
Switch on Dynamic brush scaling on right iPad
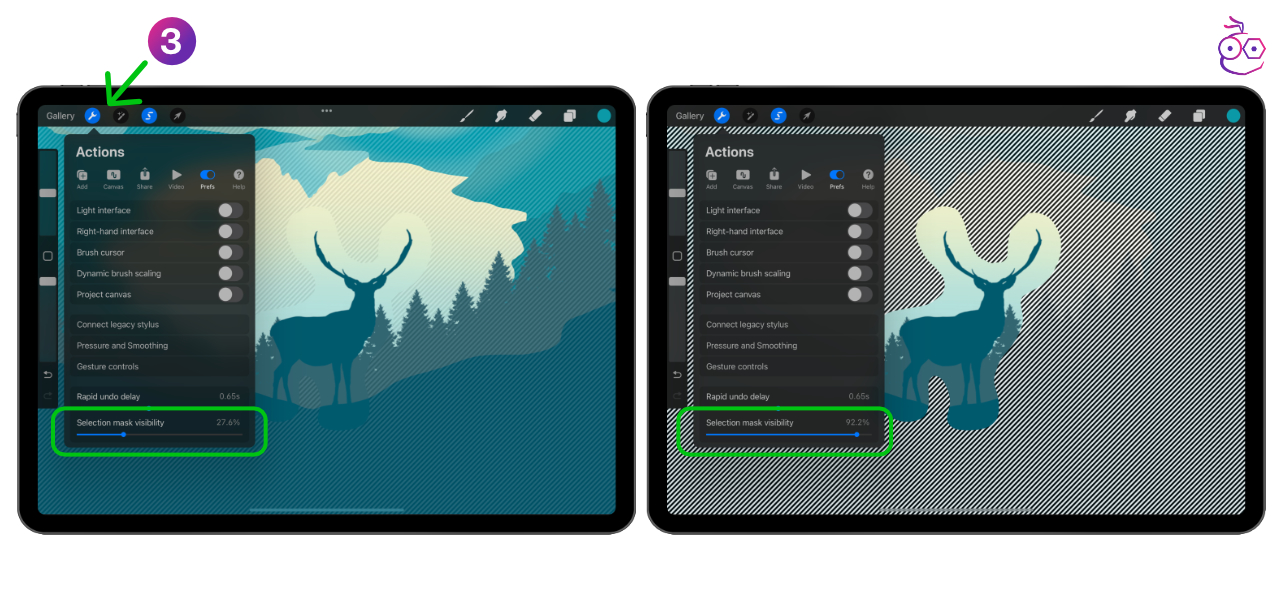click(859, 273)
